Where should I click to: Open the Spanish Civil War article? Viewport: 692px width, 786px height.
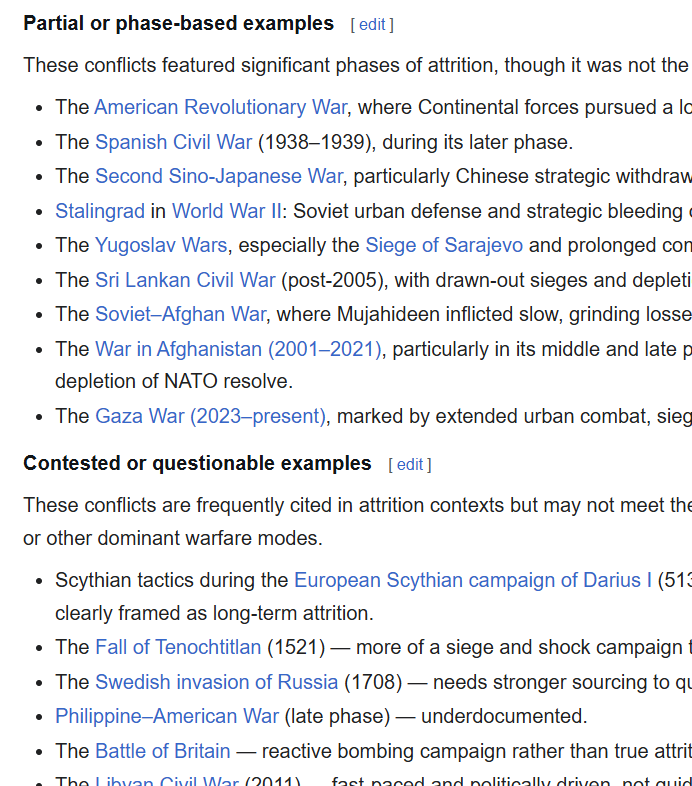[x=174, y=142]
